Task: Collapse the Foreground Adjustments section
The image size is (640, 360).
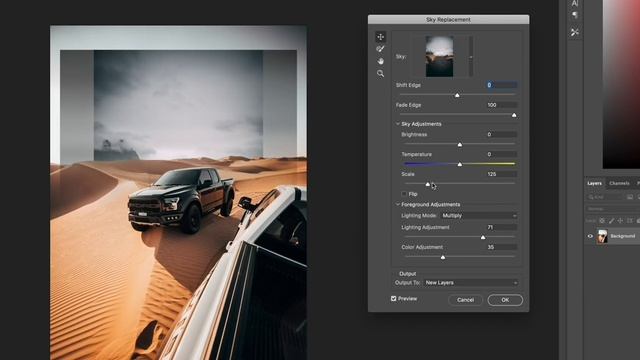Action: click(398, 204)
